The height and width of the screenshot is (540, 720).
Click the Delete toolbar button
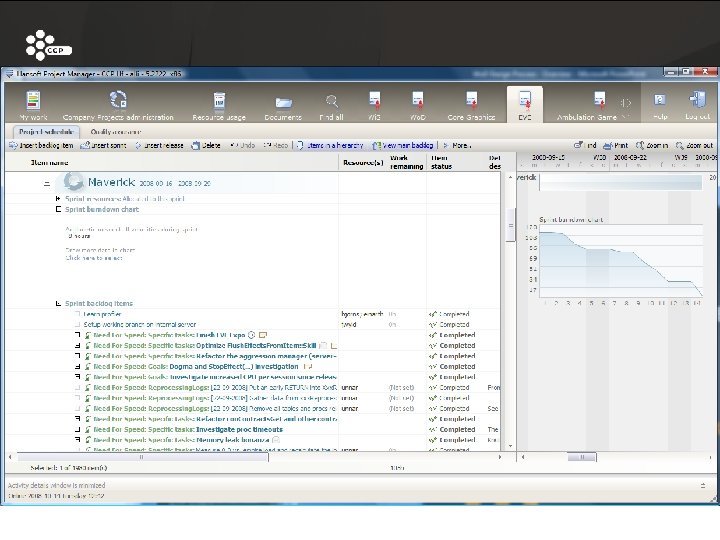[206, 146]
